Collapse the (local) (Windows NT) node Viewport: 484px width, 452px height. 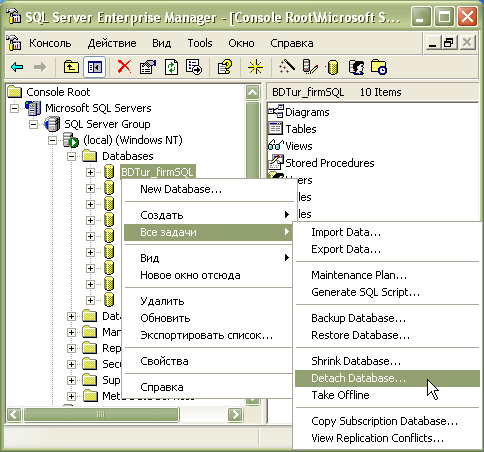pos(52,140)
